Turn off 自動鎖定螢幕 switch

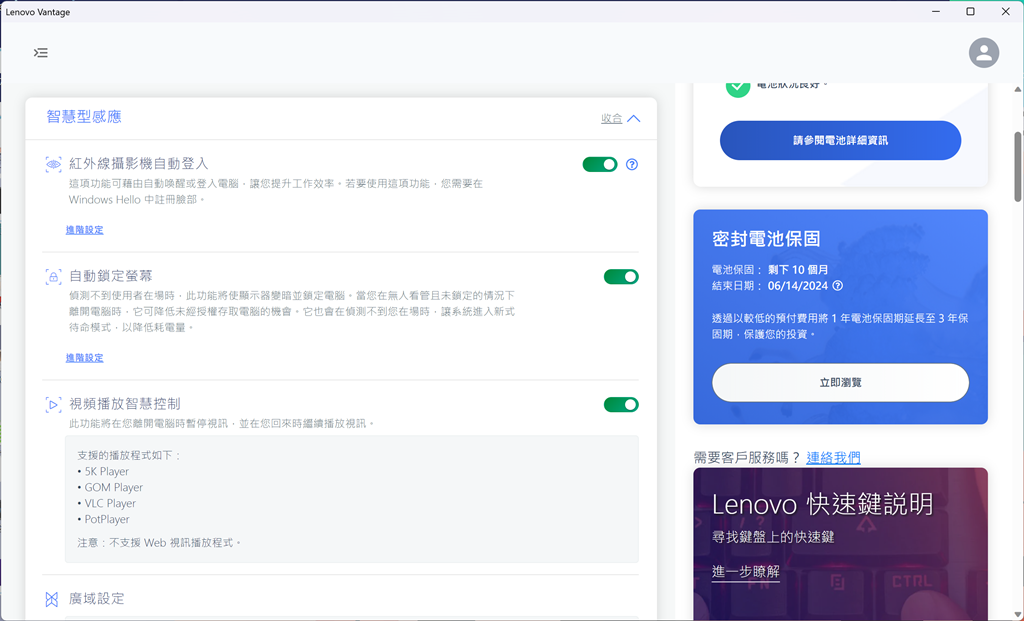(621, 277)
